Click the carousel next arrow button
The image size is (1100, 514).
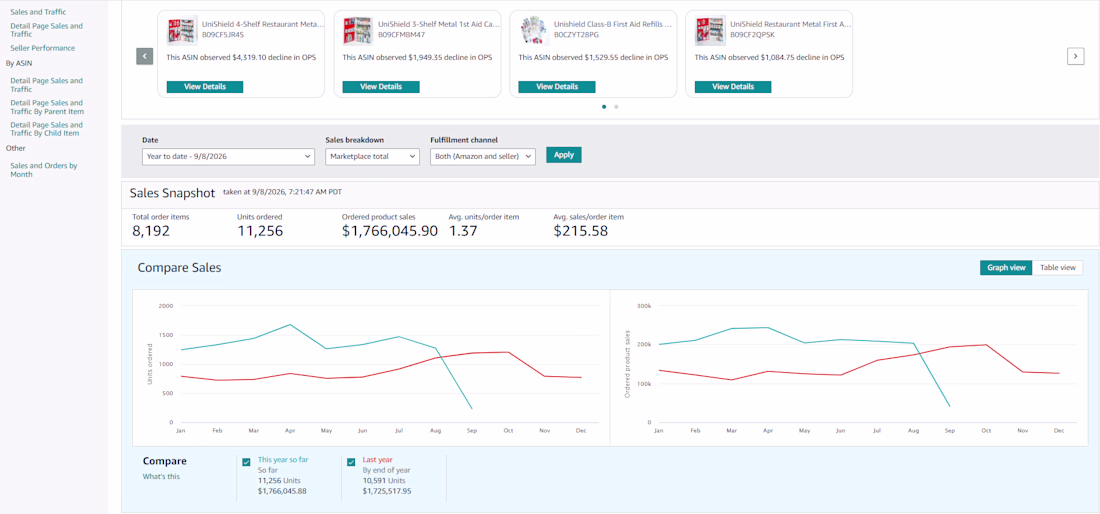coord(1075,57)
